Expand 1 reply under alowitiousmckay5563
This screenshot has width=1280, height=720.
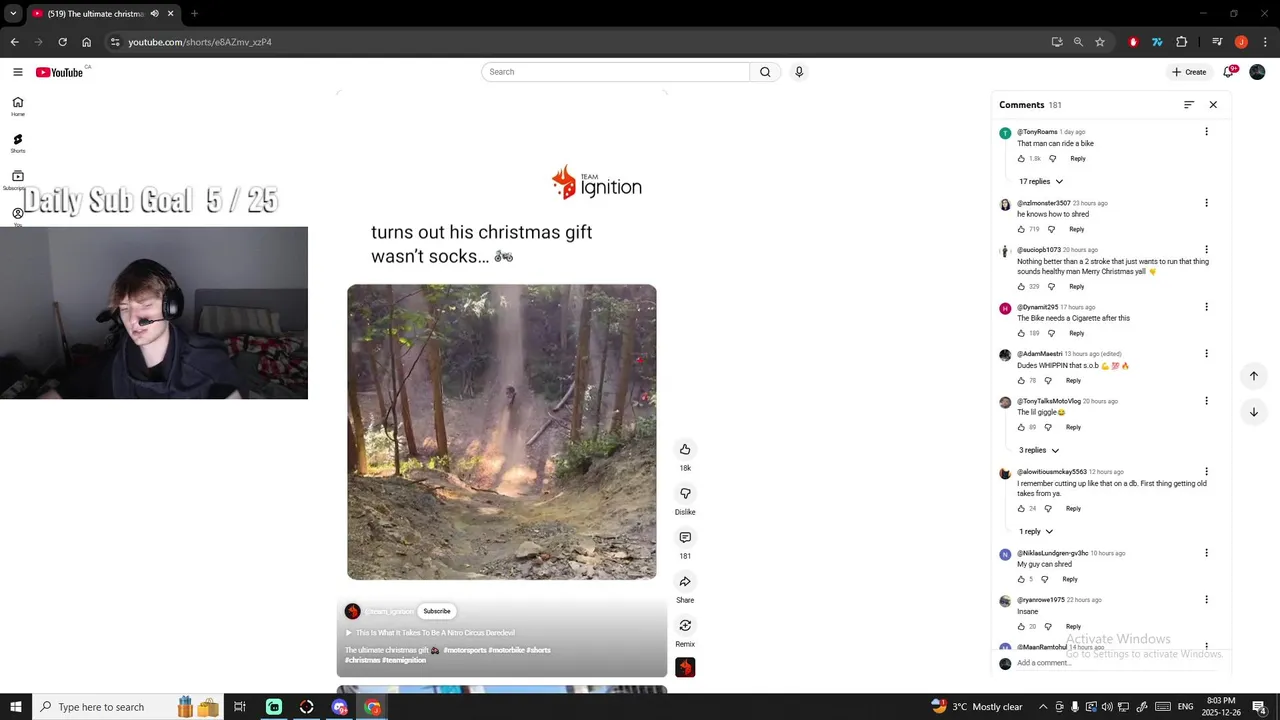coord(1035,531)
